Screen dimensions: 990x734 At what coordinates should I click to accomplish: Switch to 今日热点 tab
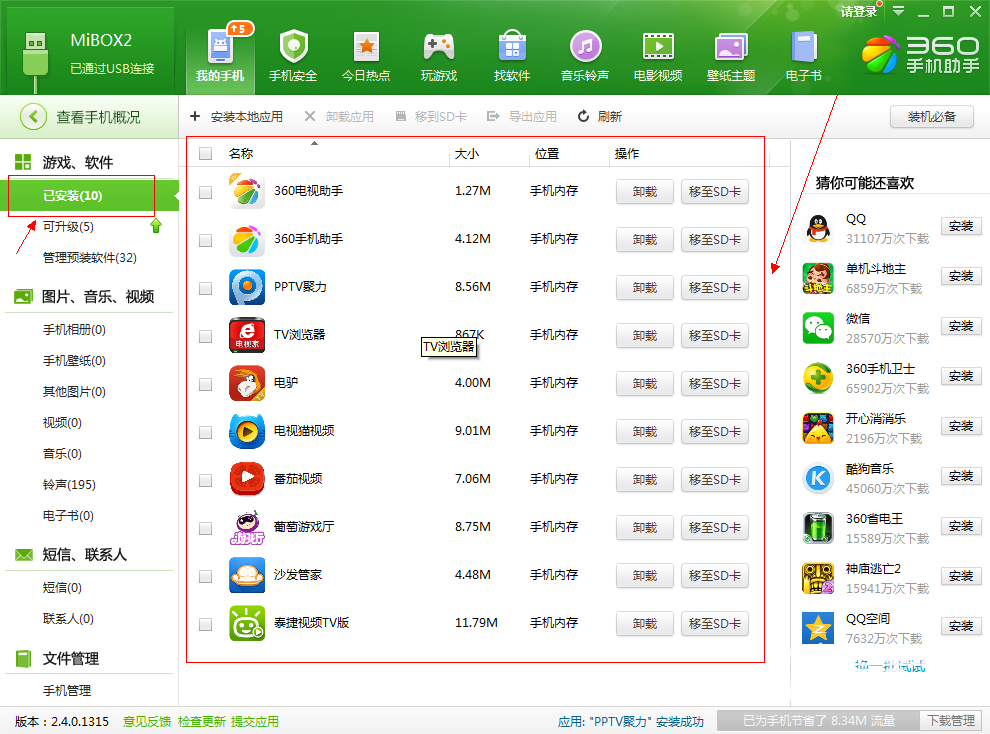point(366,56)
